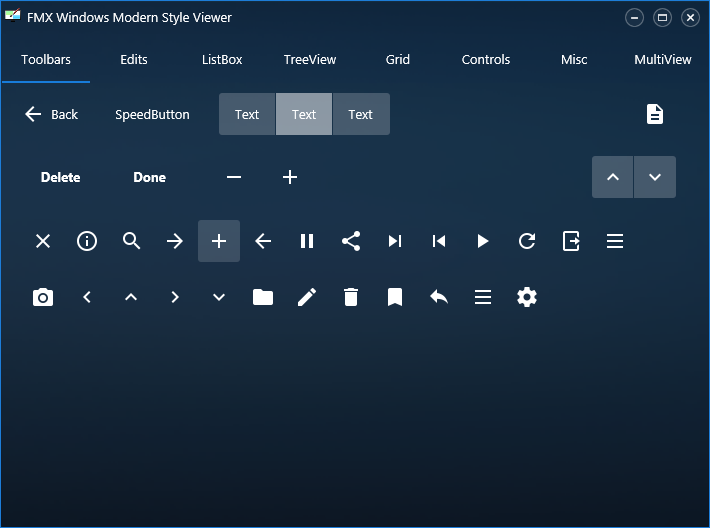Click the document page icon
The width and height of the screenshot is (710, 528).
(x=655, y=114)
